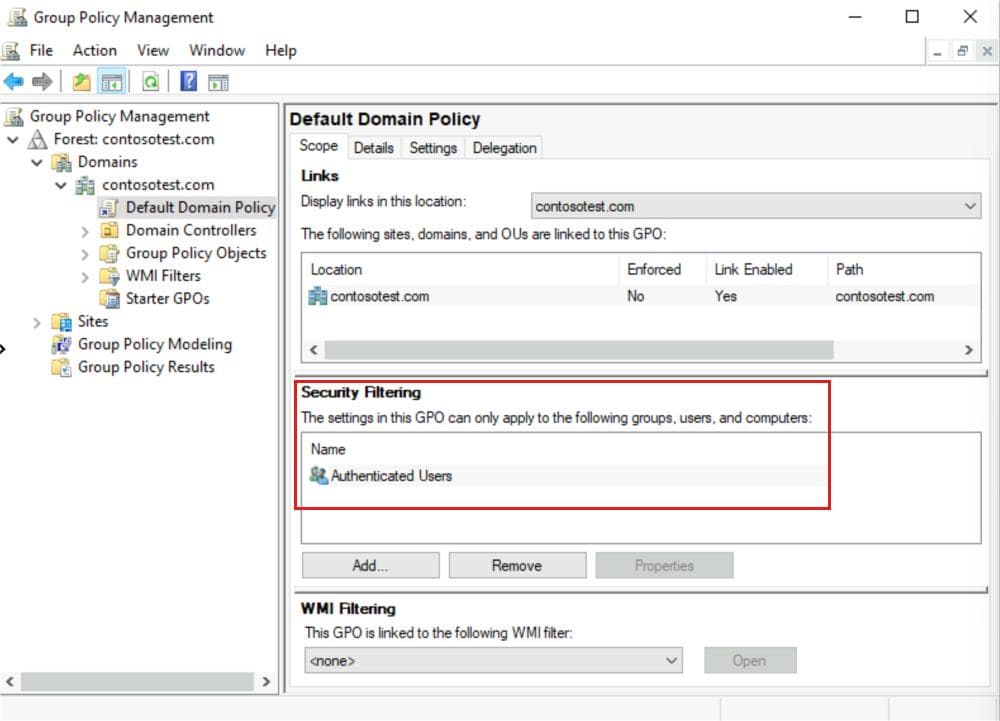Select the Sites node icon
The image size is (1000, 721).
[x=62, y=321]
